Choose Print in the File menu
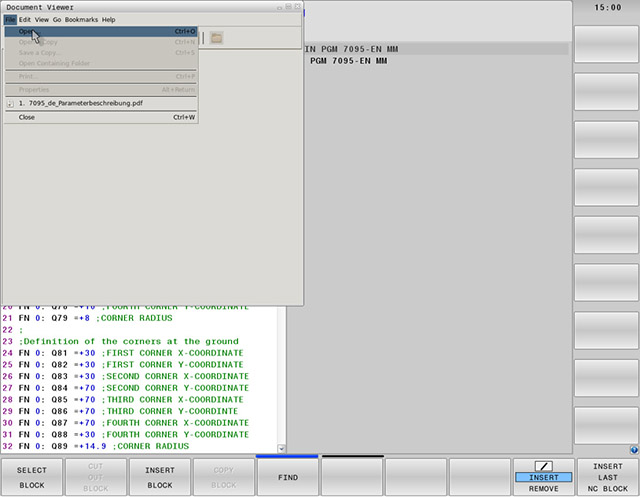 tap(101, 76)
